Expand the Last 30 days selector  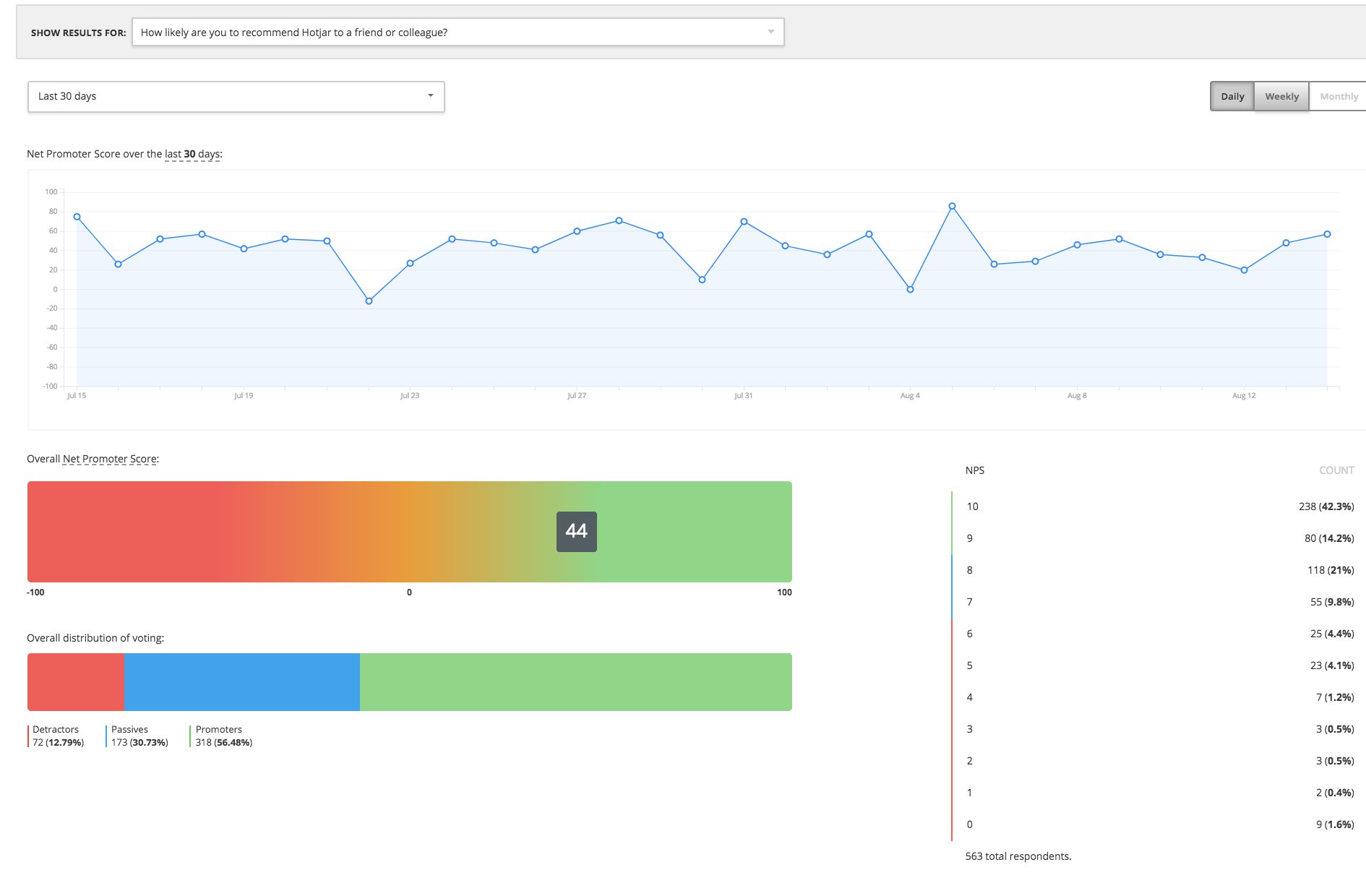(x=236, y=97)
